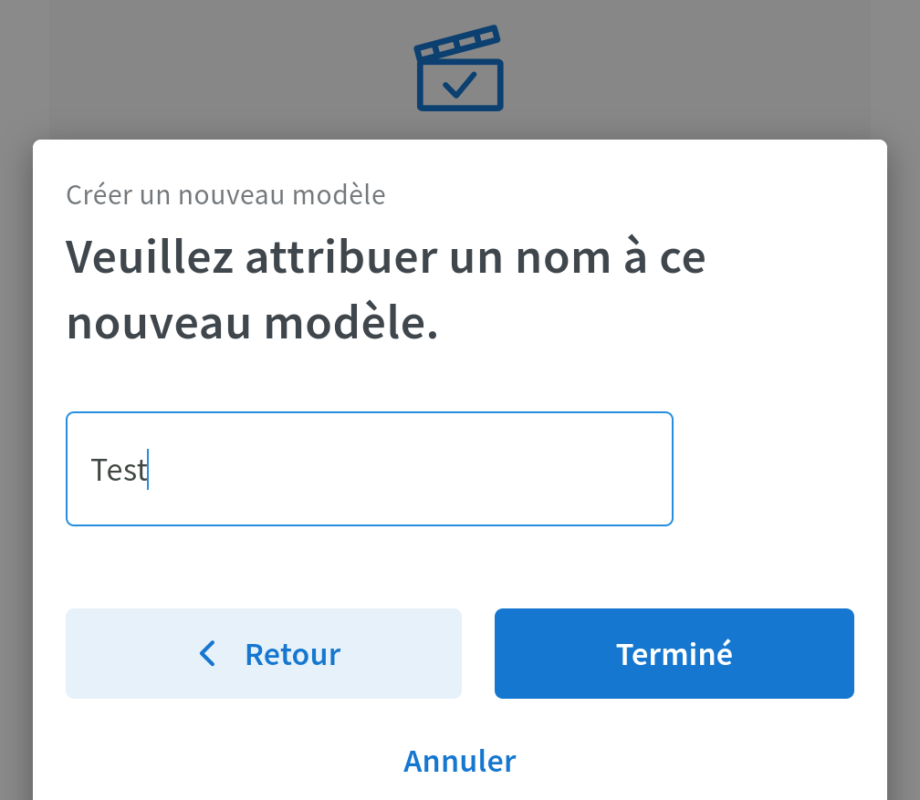Click the left chevron icon beside Retour
The width and height of the screenshot is (920, 800).
coord(208,654)
